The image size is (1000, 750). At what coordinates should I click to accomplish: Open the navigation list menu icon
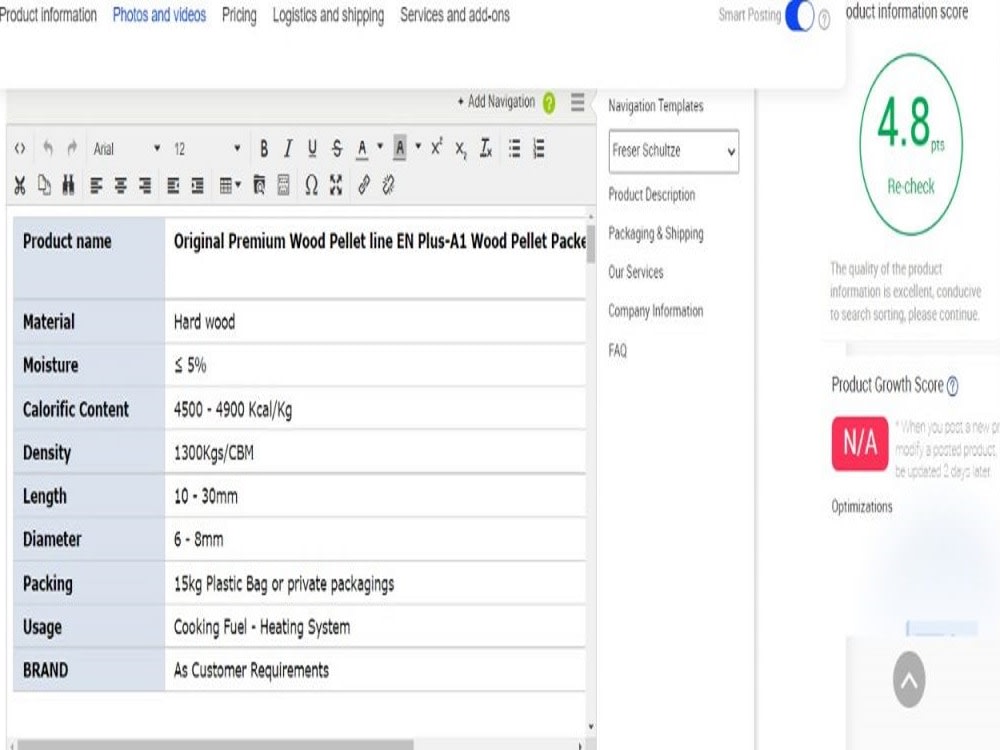[578, 101]
